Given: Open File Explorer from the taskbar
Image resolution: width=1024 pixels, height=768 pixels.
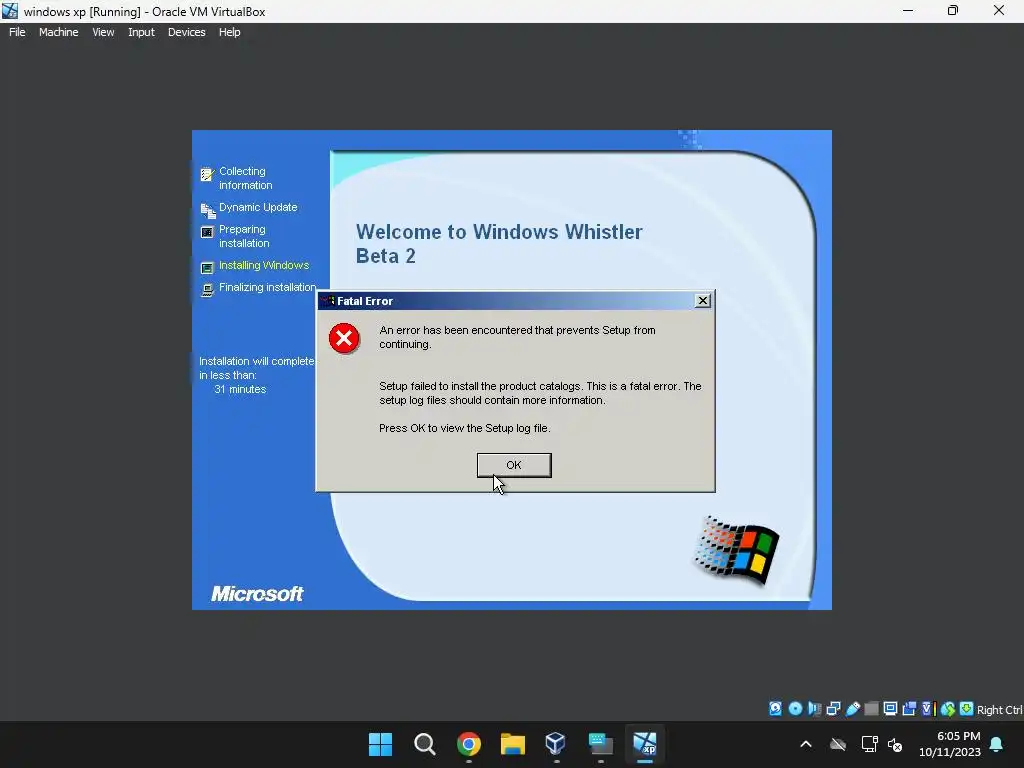Looking at the screenshot, I should (513, 744).
